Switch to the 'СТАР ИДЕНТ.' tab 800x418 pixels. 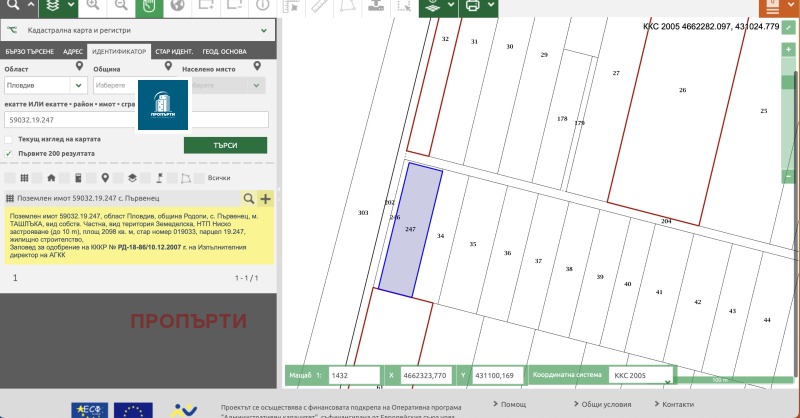(x=174, y=51)
